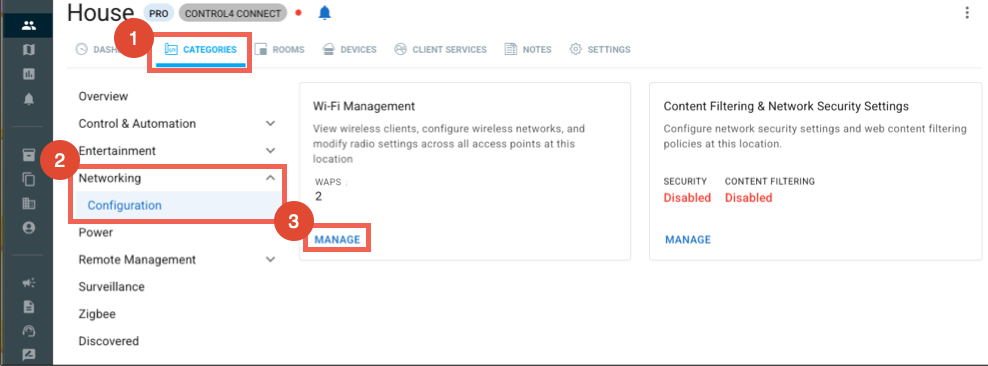Expand Control & Automation chevron
Image resolution: width=988 pixels, height=366 pixels.
coord(270,123)
